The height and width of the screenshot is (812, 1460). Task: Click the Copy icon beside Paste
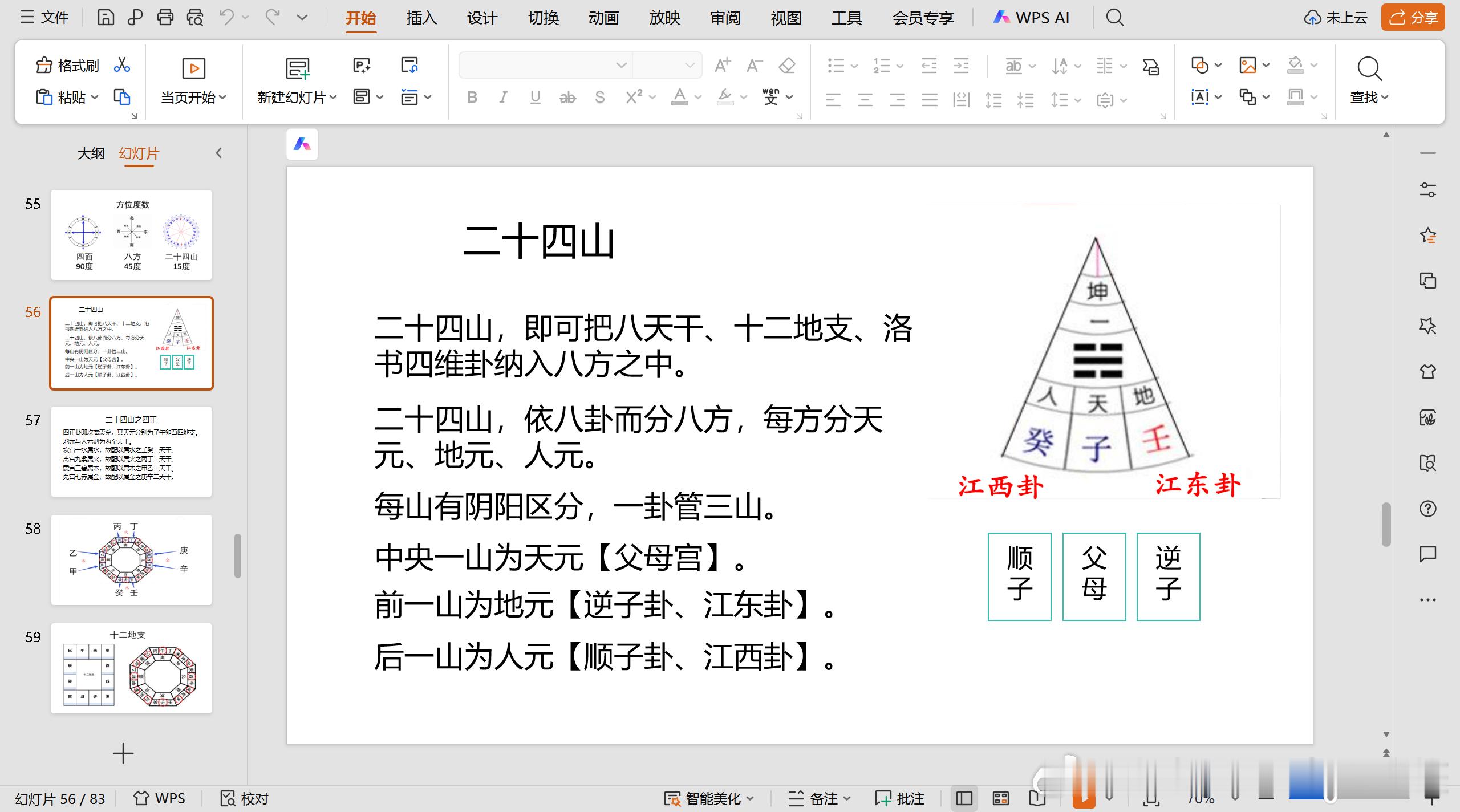122,97
